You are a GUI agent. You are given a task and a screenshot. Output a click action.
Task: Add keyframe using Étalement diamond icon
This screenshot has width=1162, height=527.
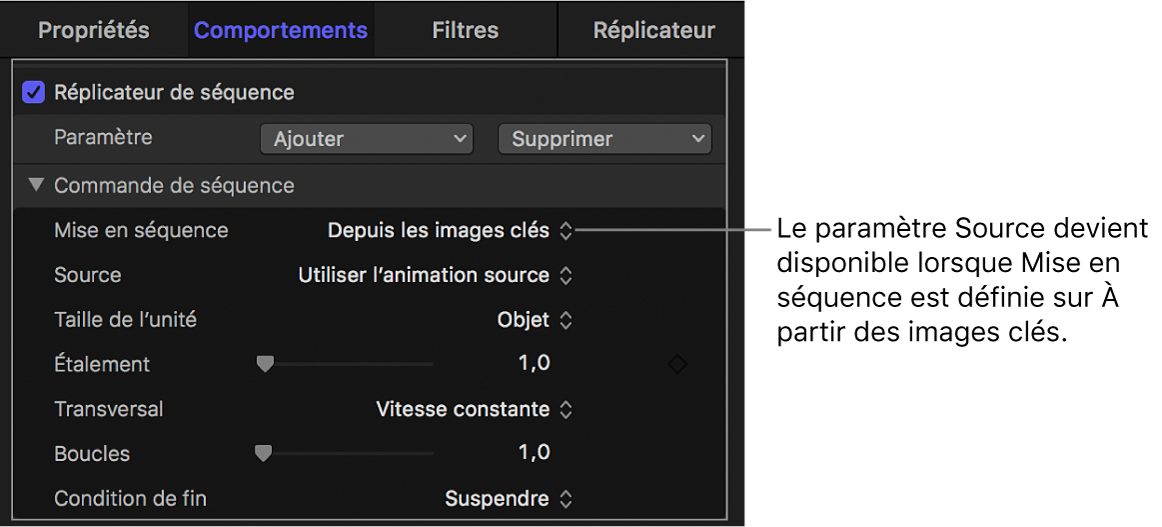tap(677, 365)
